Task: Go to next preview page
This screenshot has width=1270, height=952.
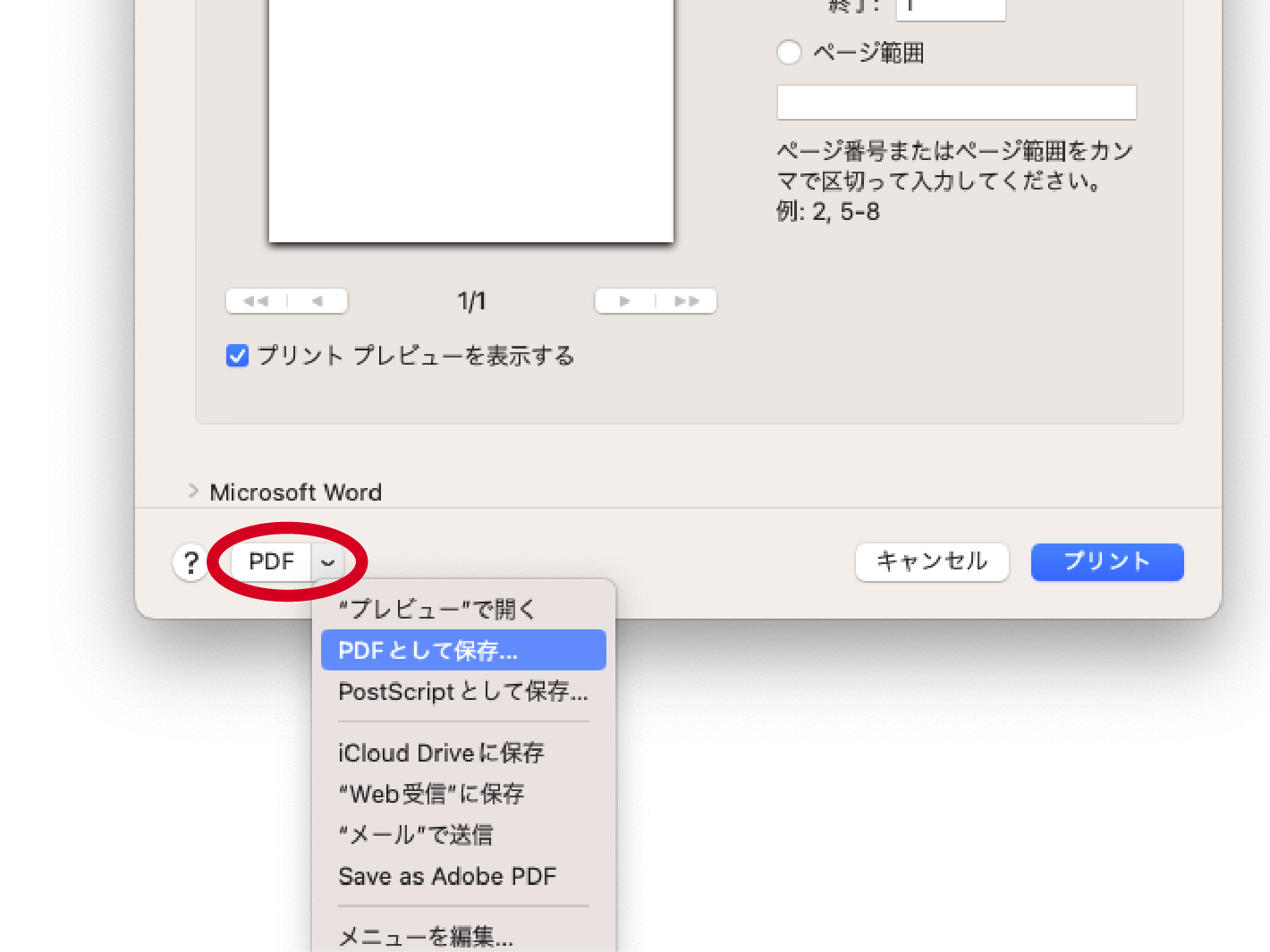Action: [x=625, y=301]
